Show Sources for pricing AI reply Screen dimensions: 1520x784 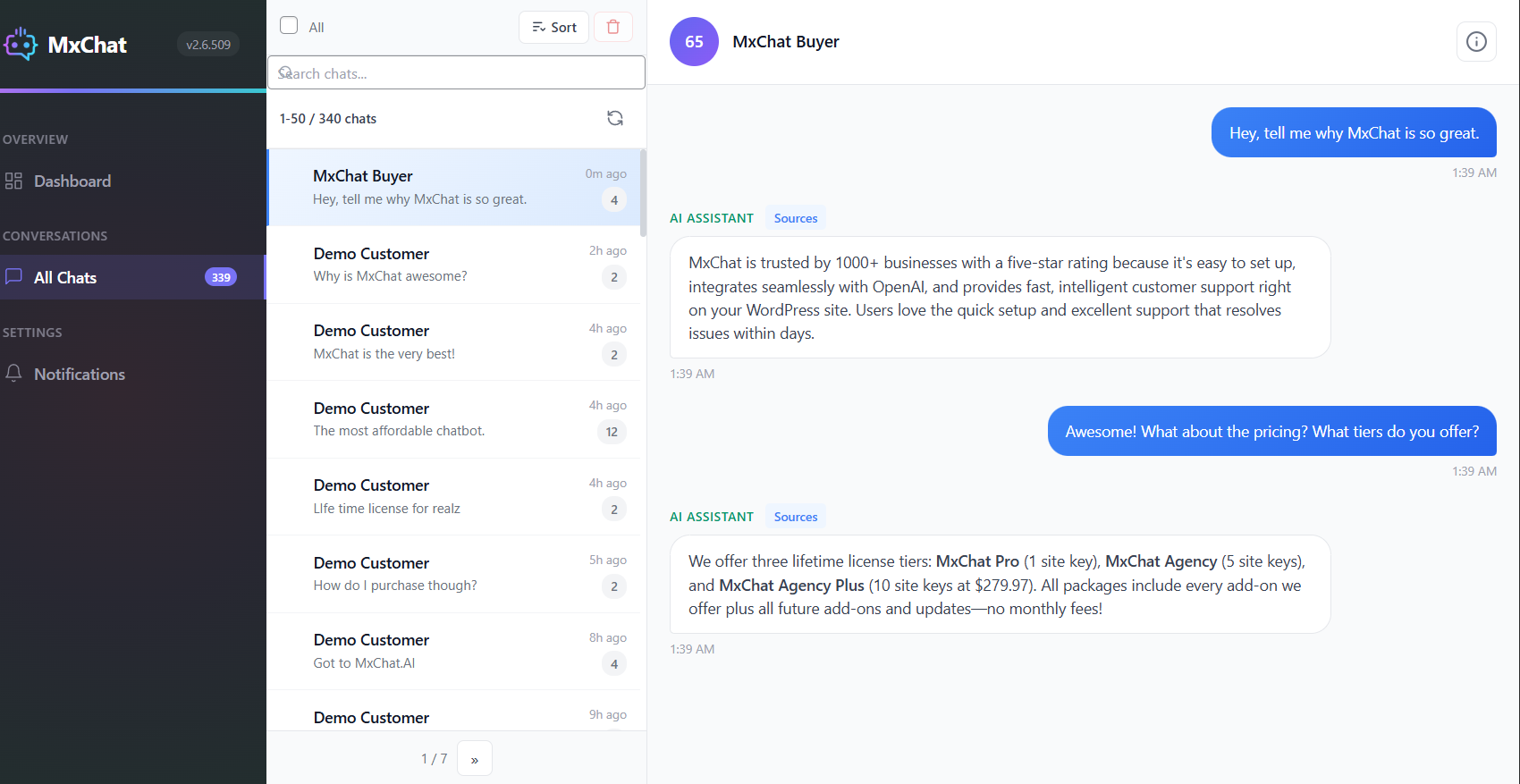pos(796,517)
